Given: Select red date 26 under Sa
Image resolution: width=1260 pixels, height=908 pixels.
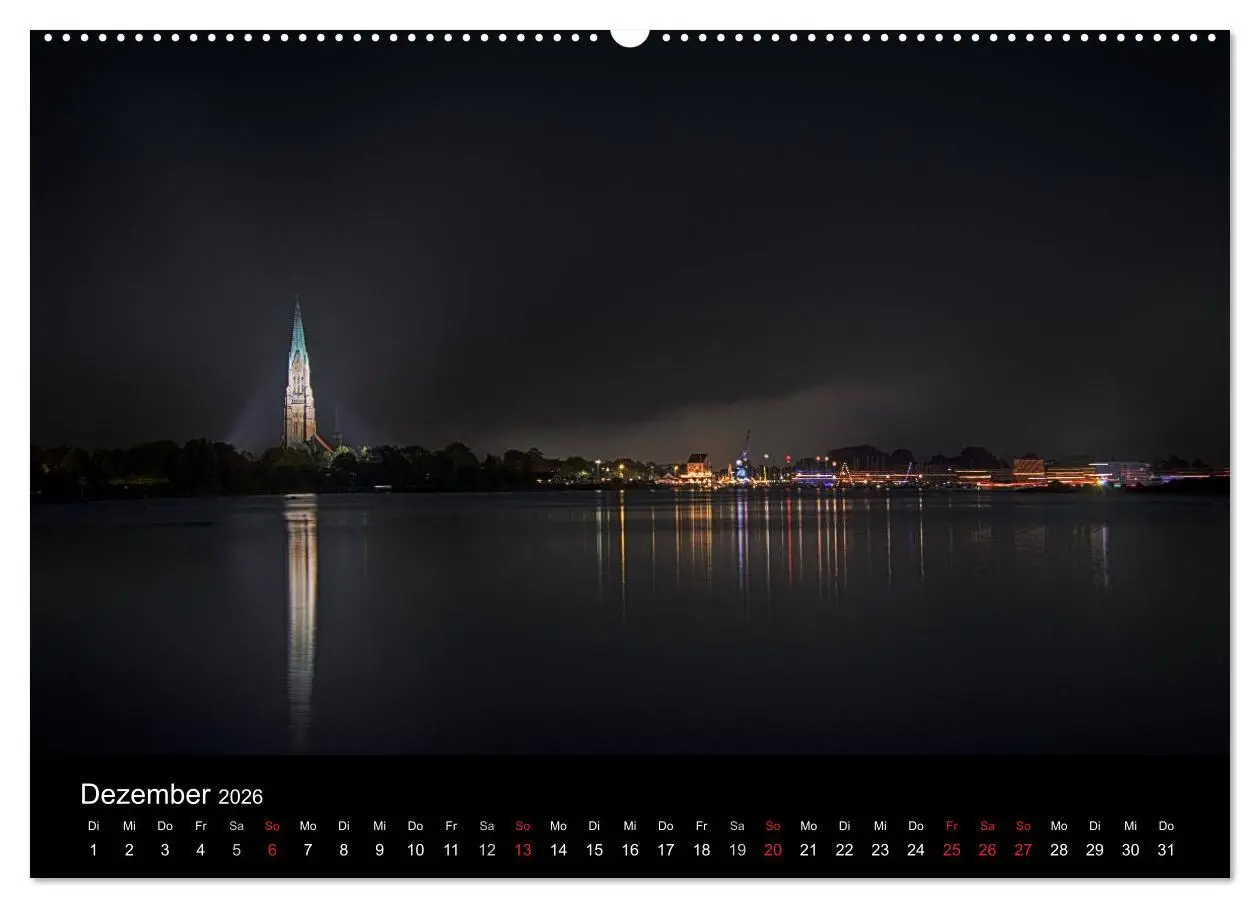Looking at the screenshot, I should [x=987, y=850].
